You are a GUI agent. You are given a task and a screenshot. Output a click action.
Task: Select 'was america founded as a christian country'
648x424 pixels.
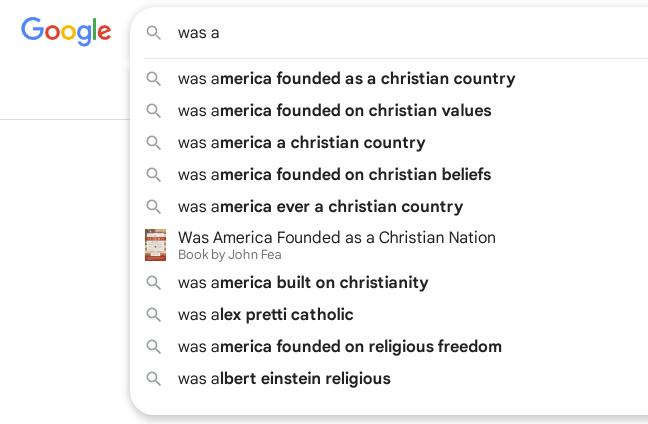346,78
